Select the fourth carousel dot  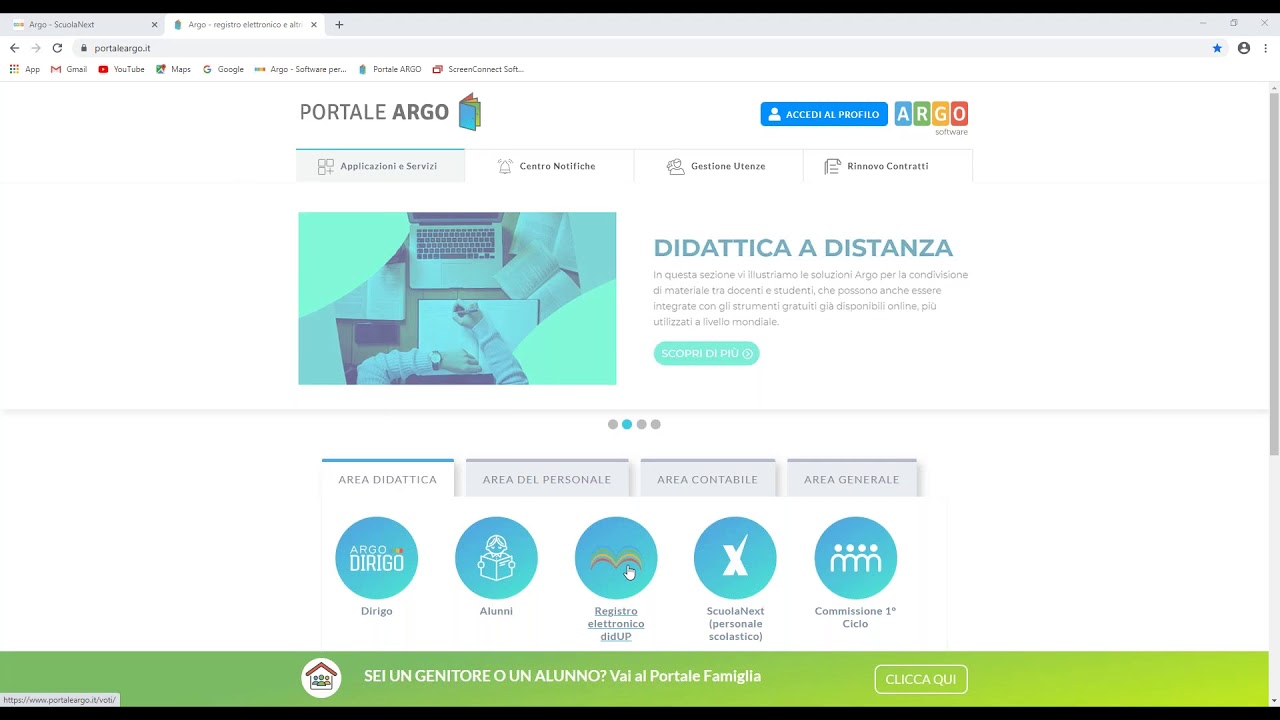656,424
